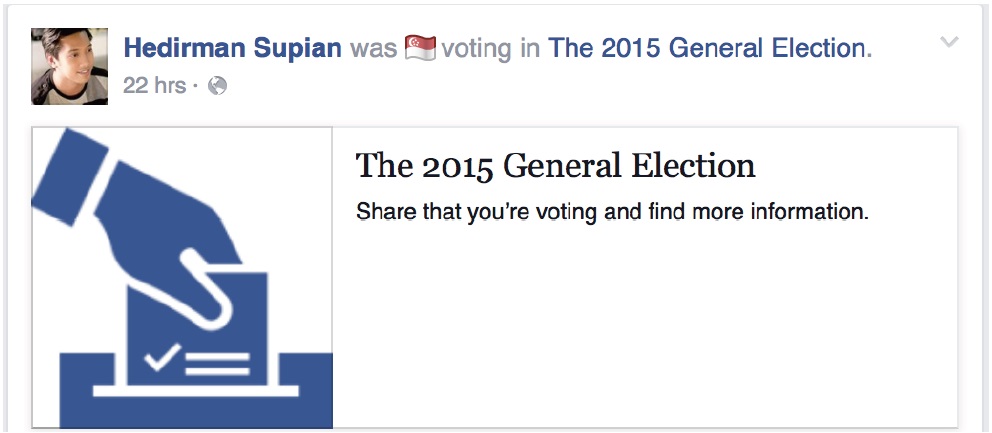Click the Singapore flag icon
This screenshot has height=433, width=992.
pyautogui.click(x=420, y=47)
